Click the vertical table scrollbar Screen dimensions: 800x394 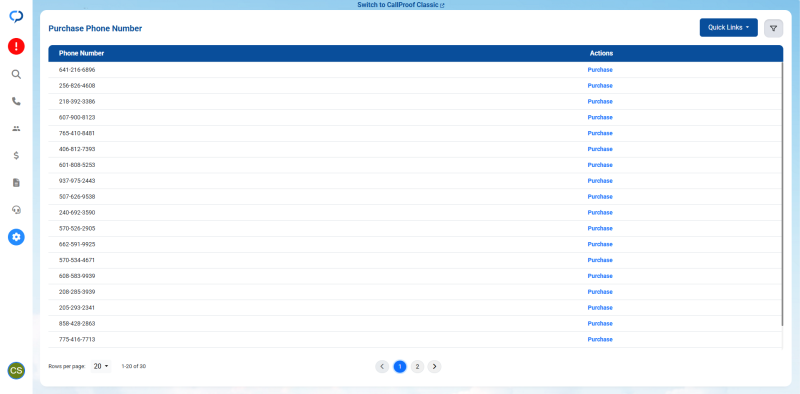tap(782, 194)
